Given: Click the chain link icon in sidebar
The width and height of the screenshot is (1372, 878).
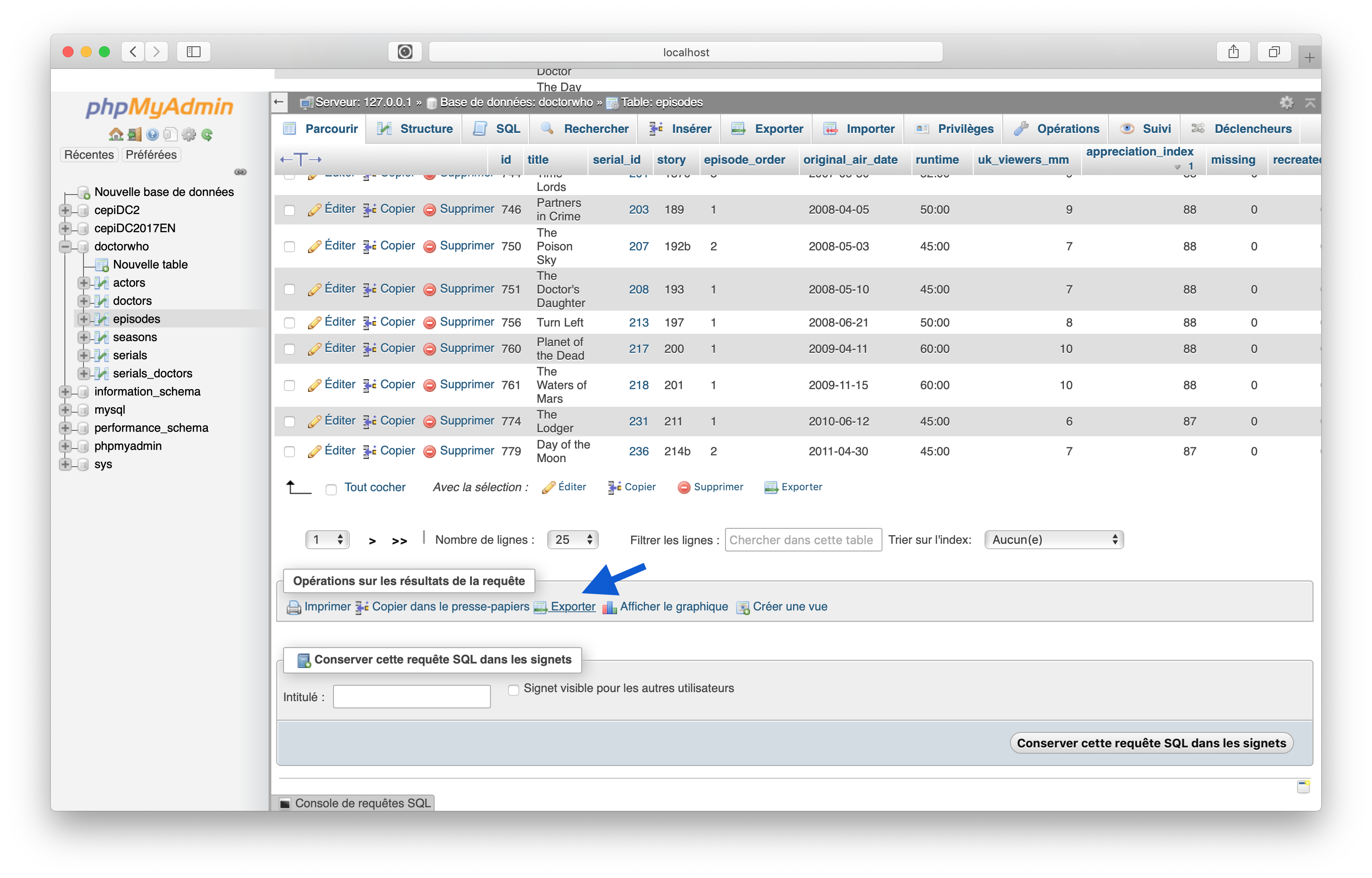Looking at the screenshot, I should [x=240, y=171].
